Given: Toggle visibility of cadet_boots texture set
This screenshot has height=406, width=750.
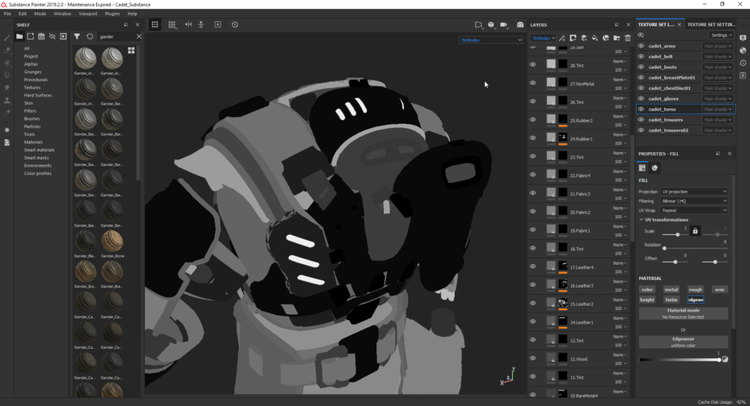Looking at the screenshot, I should pos(641,67).
